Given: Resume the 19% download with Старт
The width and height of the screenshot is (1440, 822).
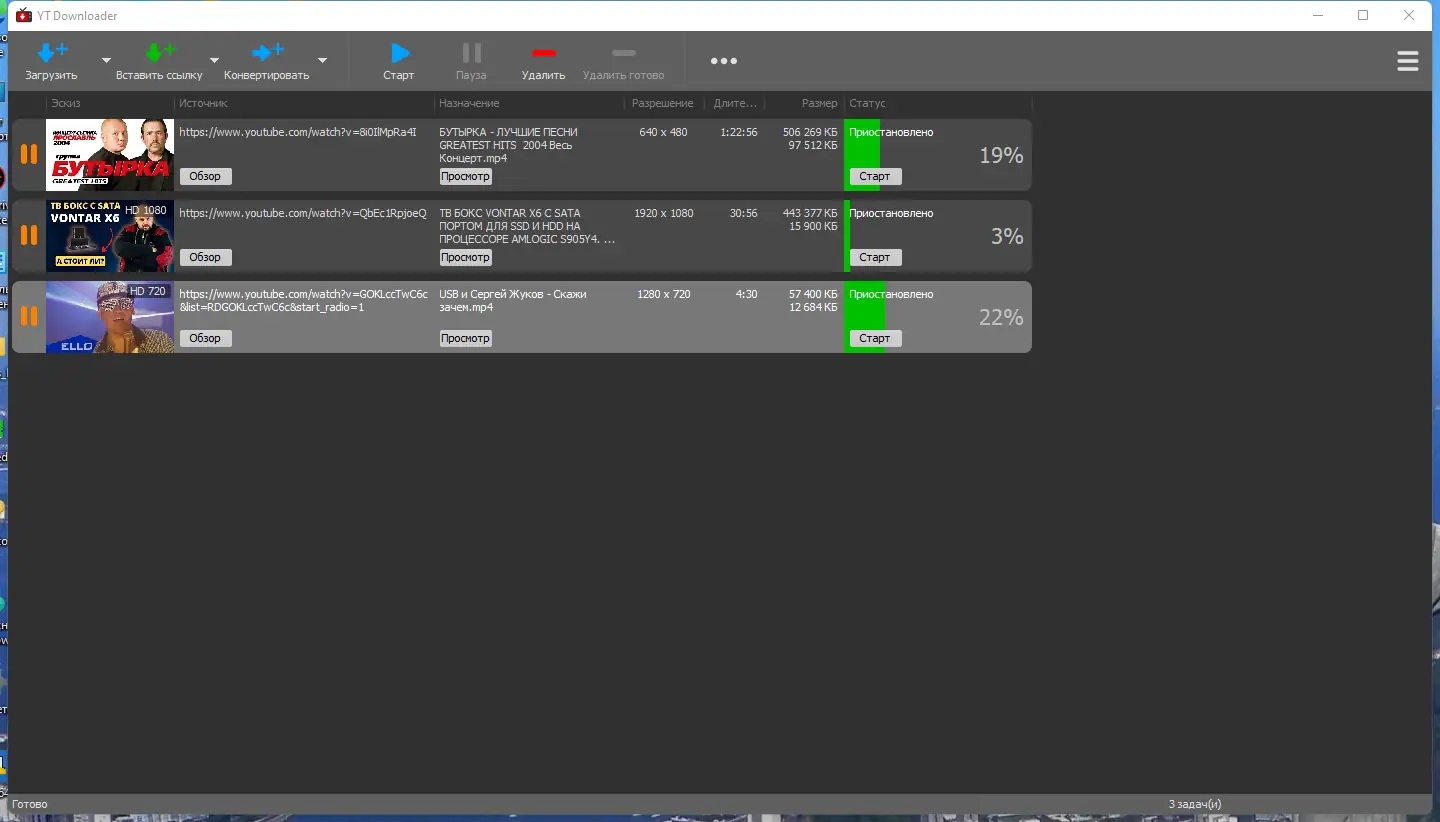Looking at the screenshot, I should (x=876, y=176).
